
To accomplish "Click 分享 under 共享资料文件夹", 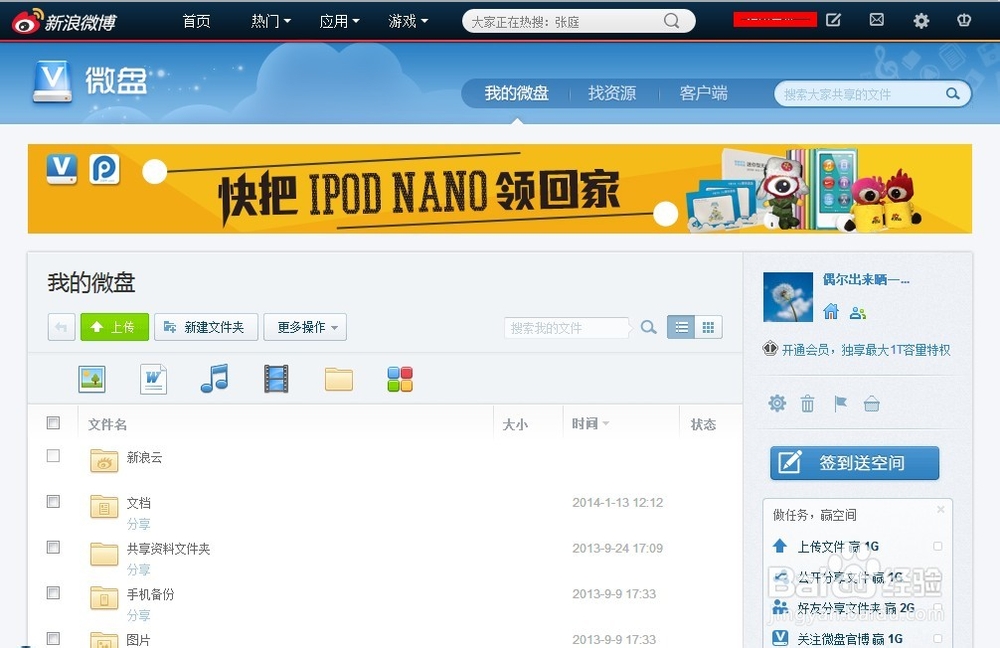I will click(x=138, y=569).
